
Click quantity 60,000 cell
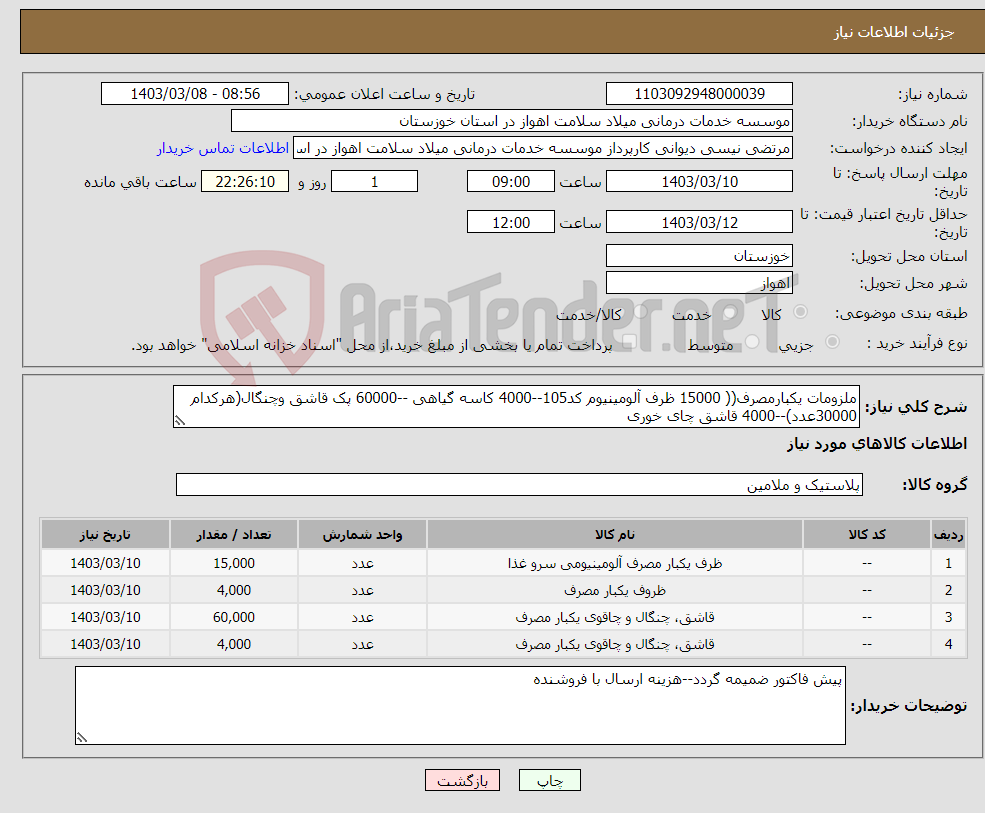[x=234, y=618]
